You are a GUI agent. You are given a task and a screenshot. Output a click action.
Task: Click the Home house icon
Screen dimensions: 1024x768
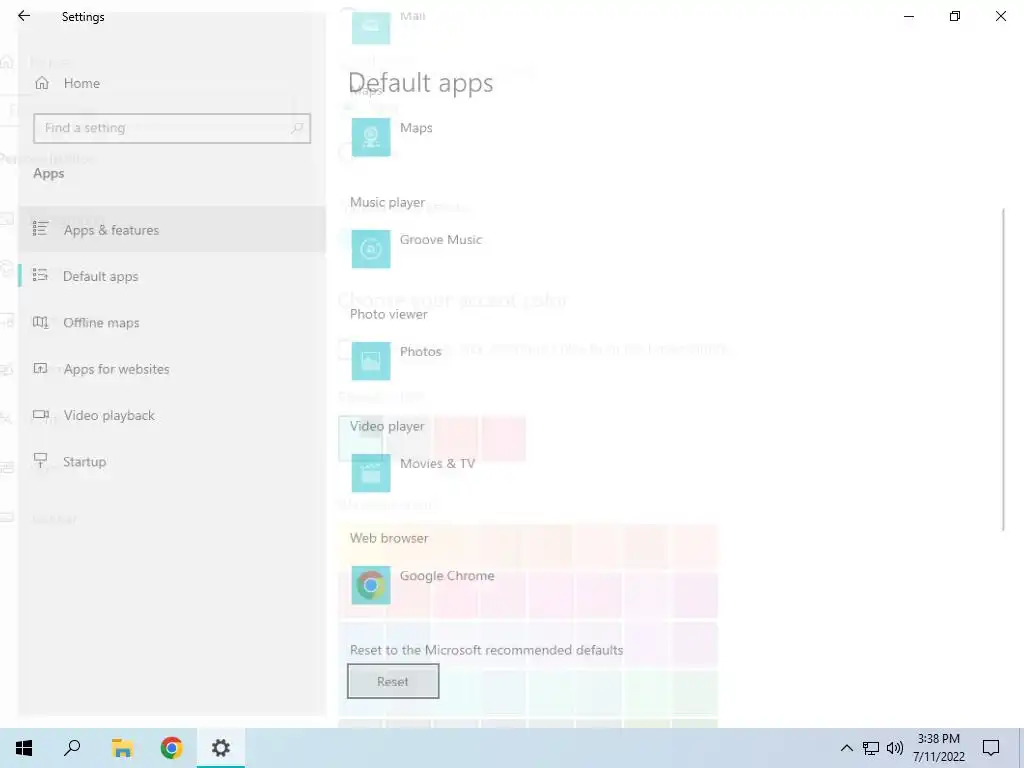pyautogui.click(x=42, y=83)
